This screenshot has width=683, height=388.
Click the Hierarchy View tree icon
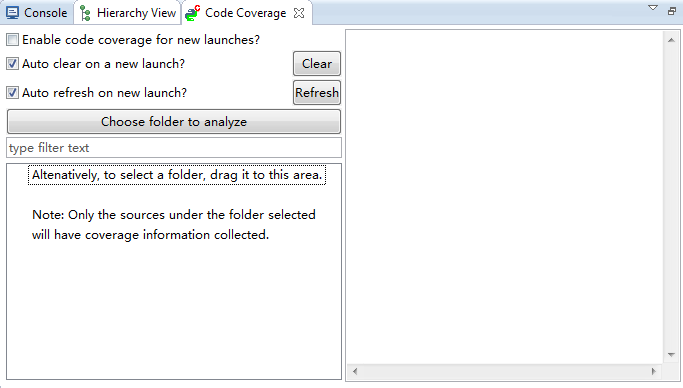pyautogui.click(x=85, y=13)
